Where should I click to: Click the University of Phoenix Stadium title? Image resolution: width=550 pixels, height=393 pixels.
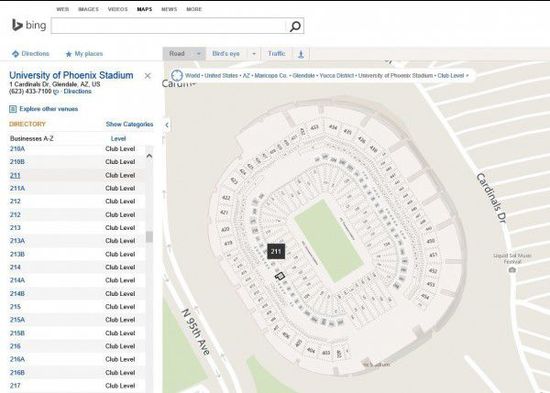[x=71, y=75]
